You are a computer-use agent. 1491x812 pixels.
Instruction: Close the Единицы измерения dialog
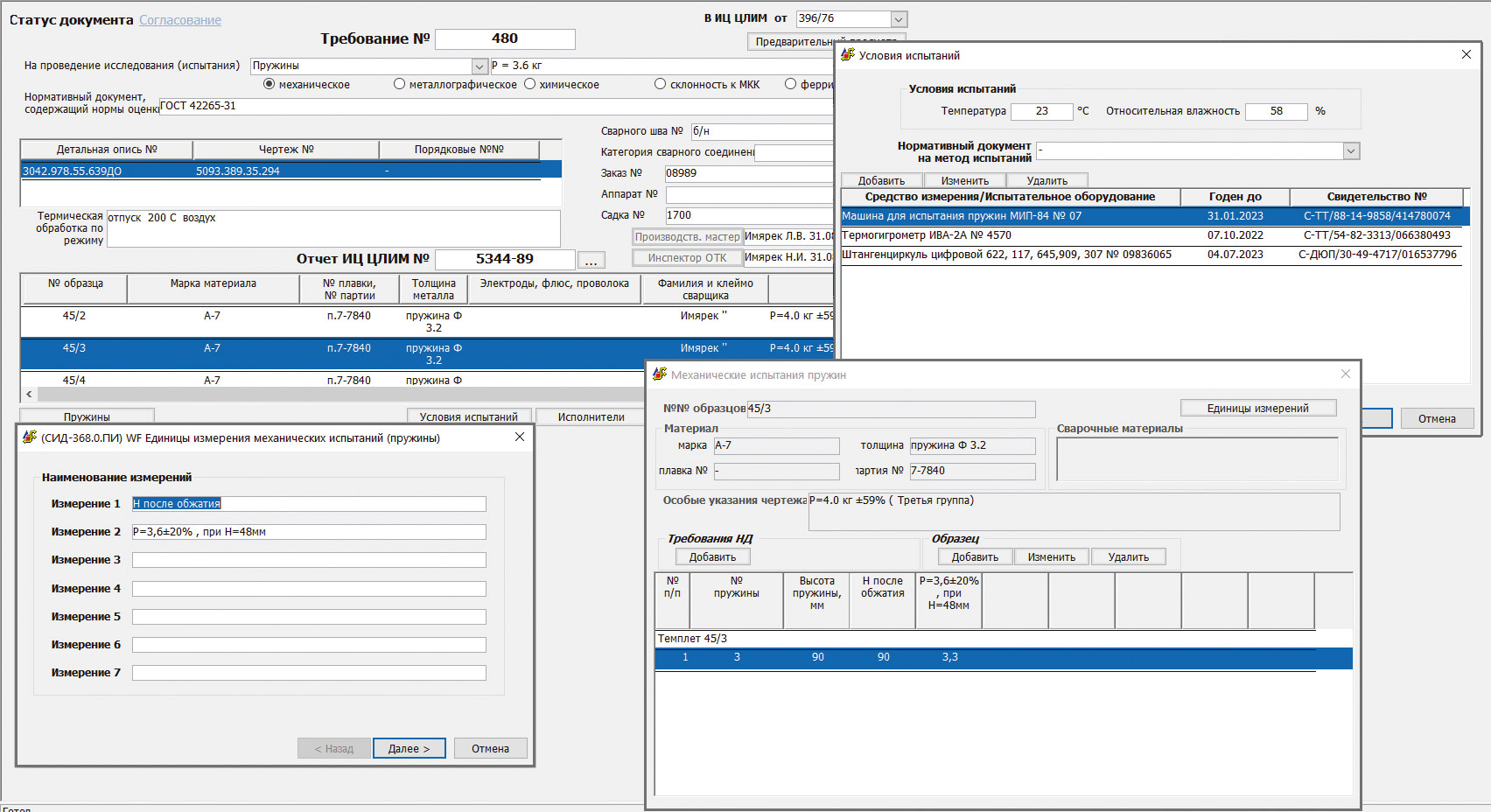(x=520, y=437)
